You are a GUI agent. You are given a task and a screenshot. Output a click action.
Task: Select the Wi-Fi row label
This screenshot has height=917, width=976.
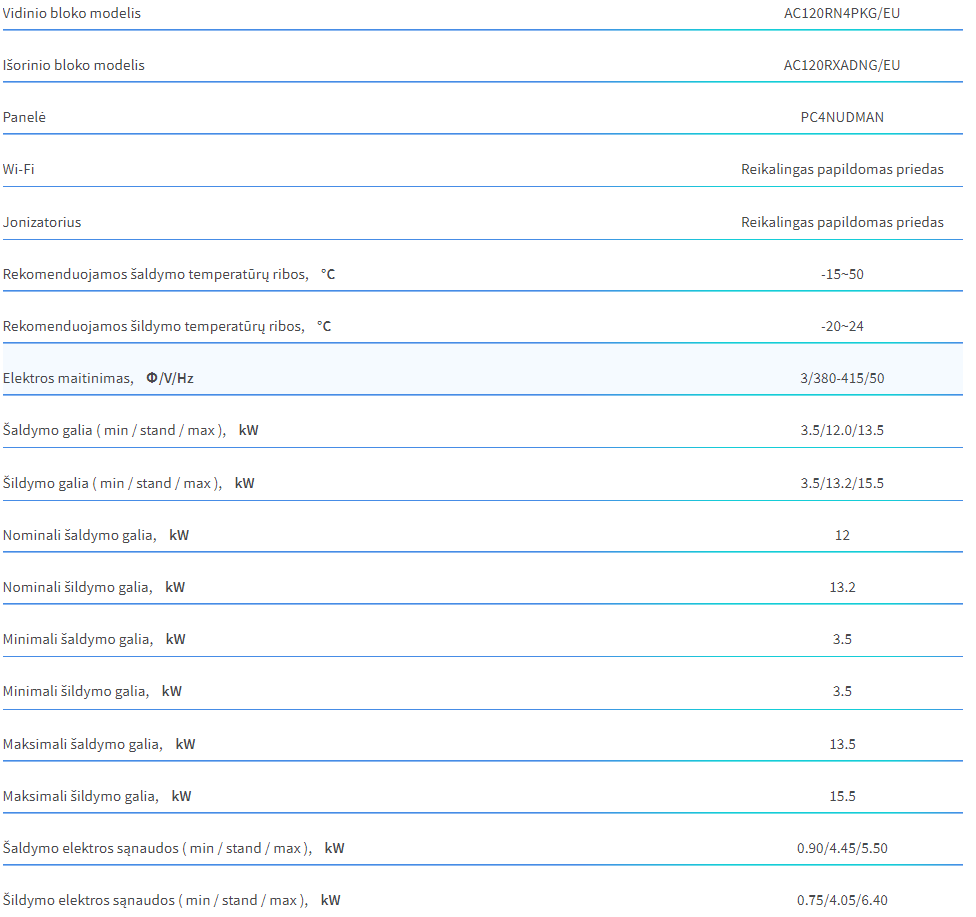(19, 169)
